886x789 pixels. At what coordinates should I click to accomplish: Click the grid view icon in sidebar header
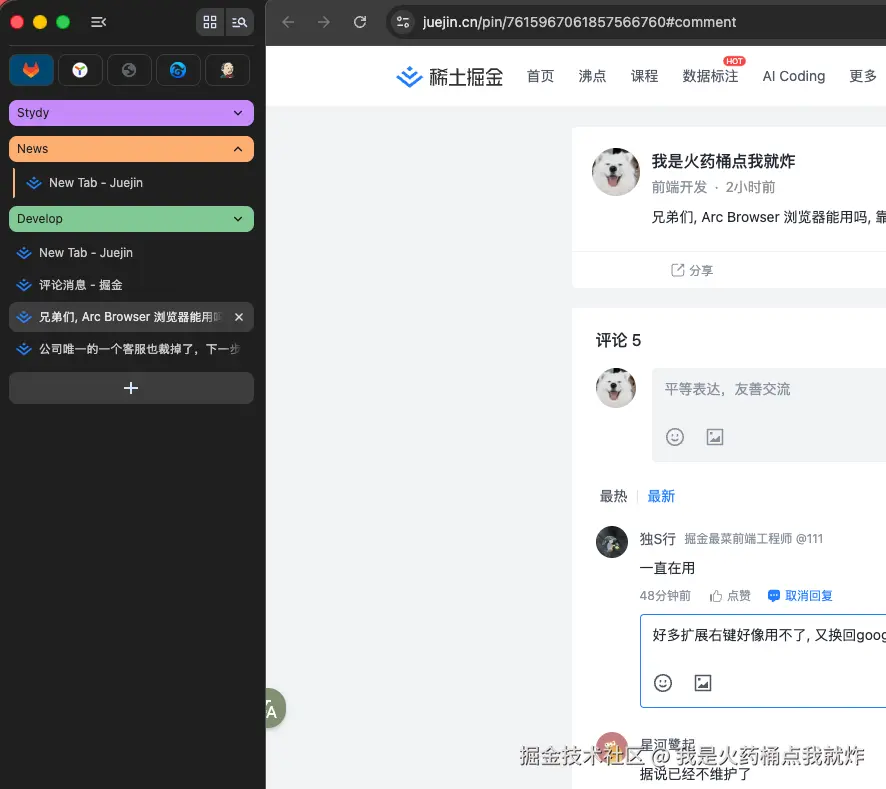tap(210, 22)
